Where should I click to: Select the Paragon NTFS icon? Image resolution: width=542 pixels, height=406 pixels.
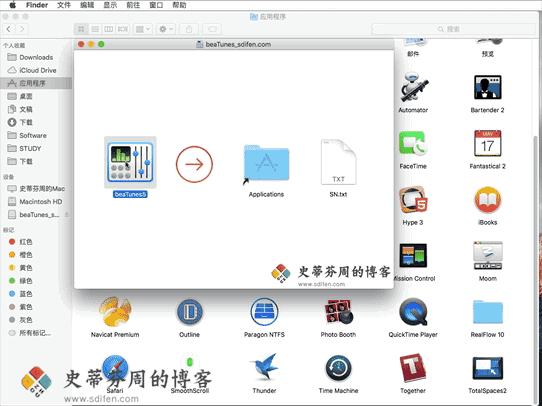point(264,312)
